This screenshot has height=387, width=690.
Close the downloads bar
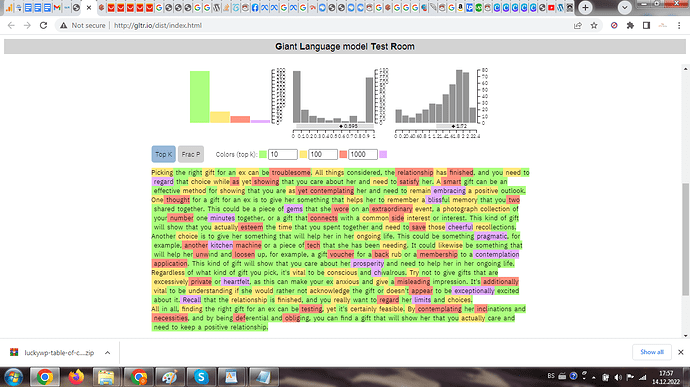[x=681, y=352]
